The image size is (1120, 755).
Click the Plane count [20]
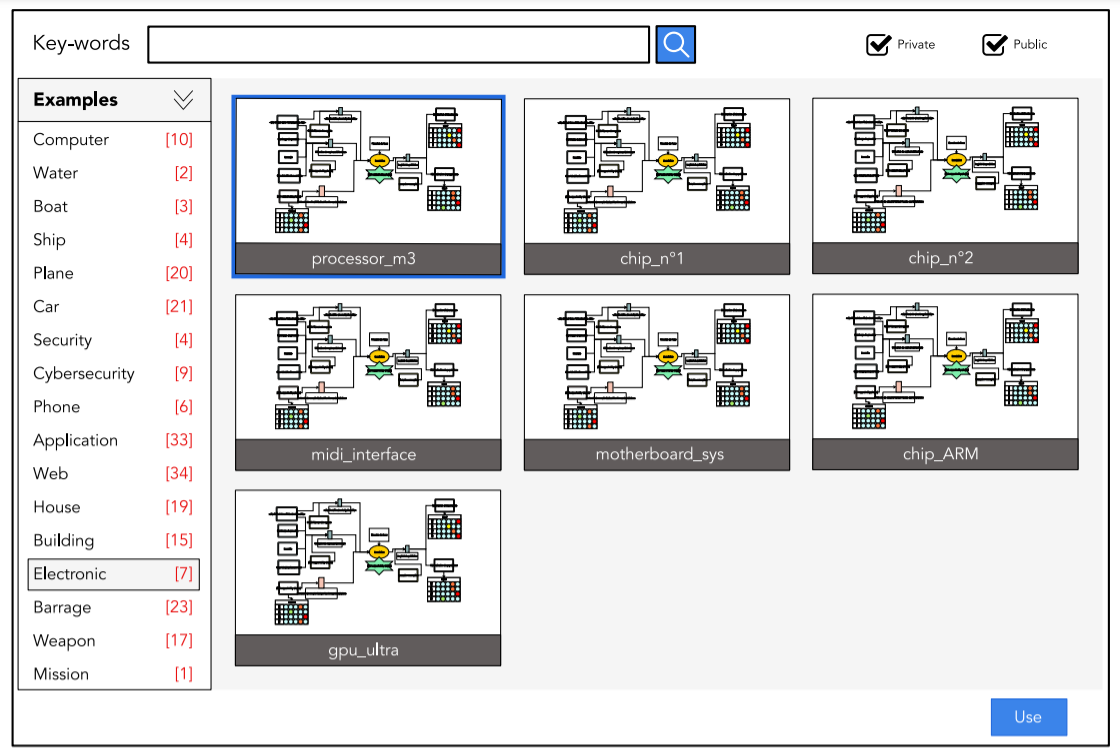point(179,273)
